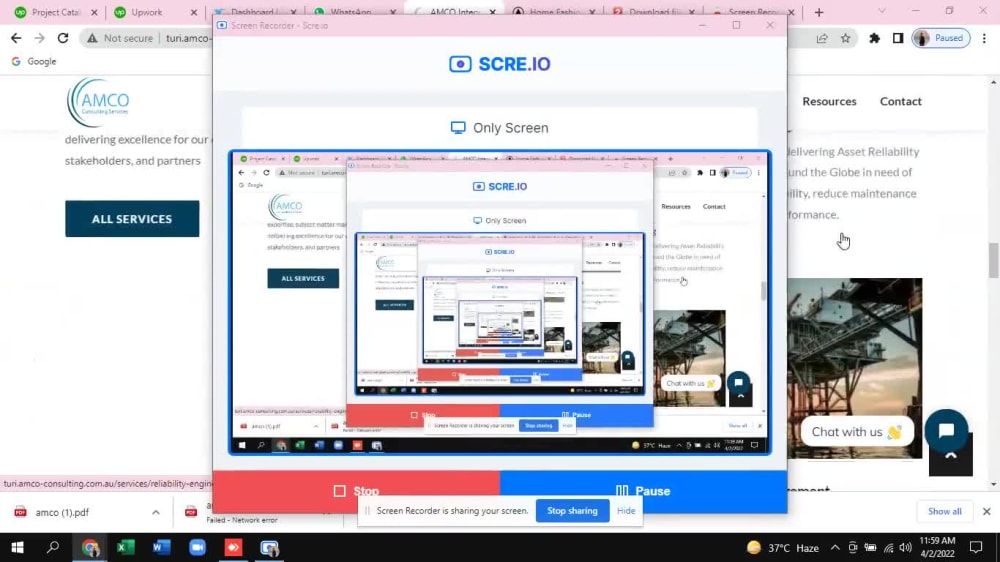Go back in browser
This screenshot has height=562, width=1000.
click(x=16, y=38)
